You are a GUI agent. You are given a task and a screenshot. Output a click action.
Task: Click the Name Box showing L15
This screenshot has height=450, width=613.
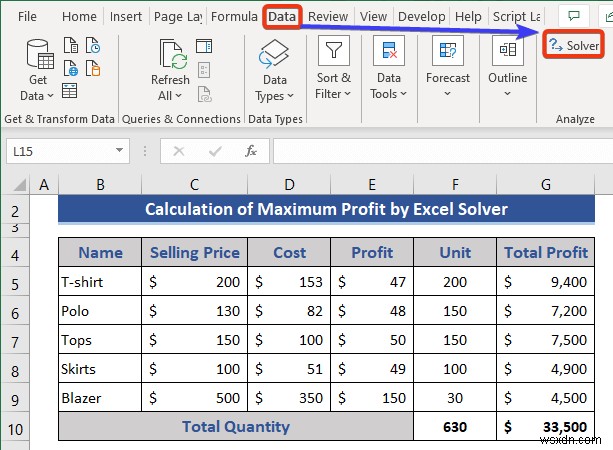(67, 151)
